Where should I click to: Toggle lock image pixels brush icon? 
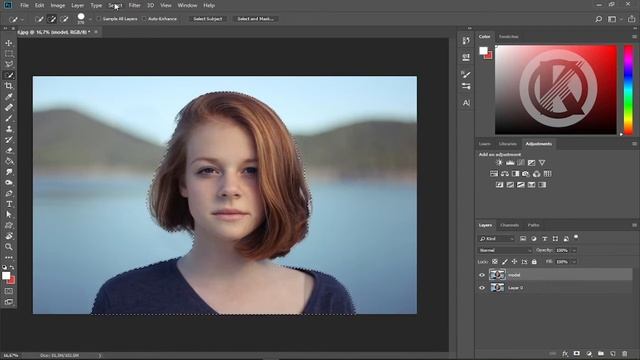click(x=505, y=262)
